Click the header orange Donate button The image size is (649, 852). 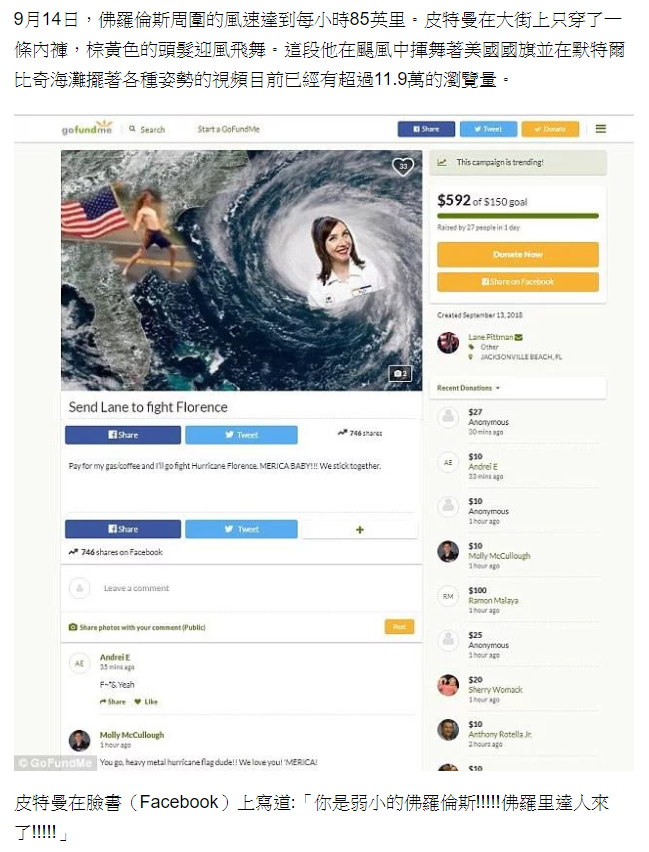[550, 129]
